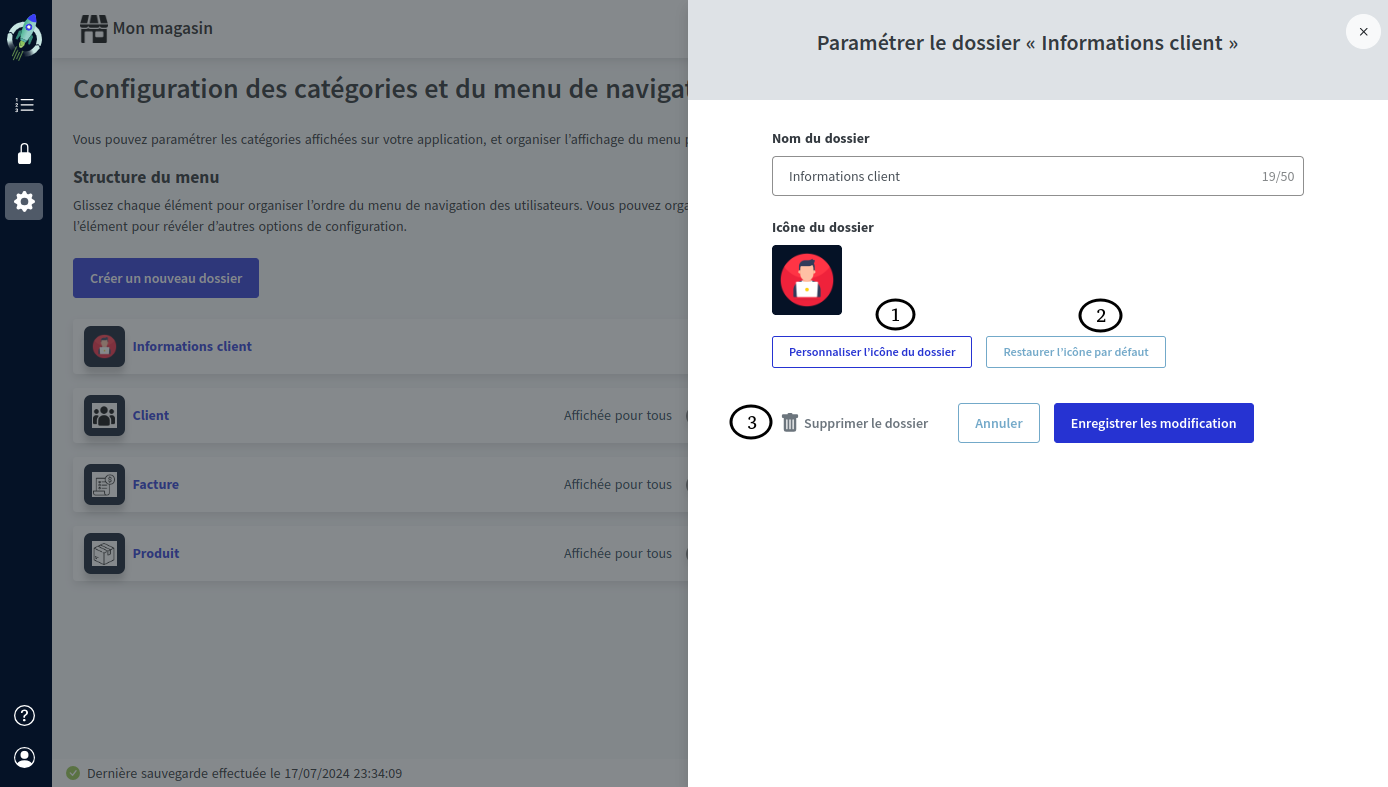Click the red Informations client folder icon

pos(104,345)
